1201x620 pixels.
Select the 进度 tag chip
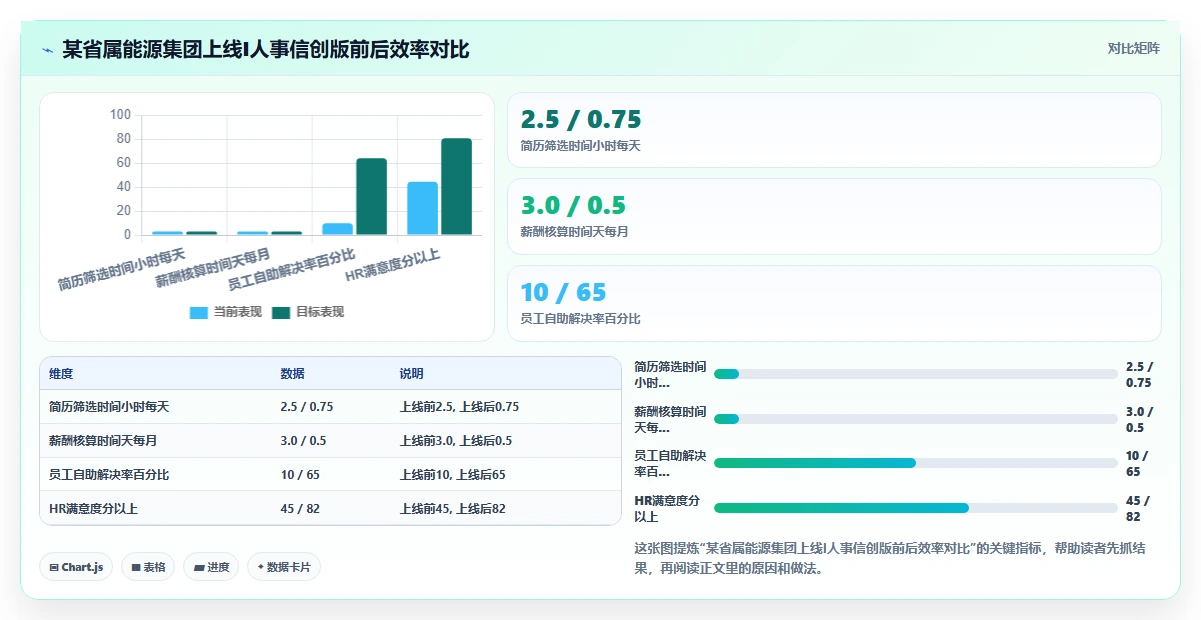point(211,567)
